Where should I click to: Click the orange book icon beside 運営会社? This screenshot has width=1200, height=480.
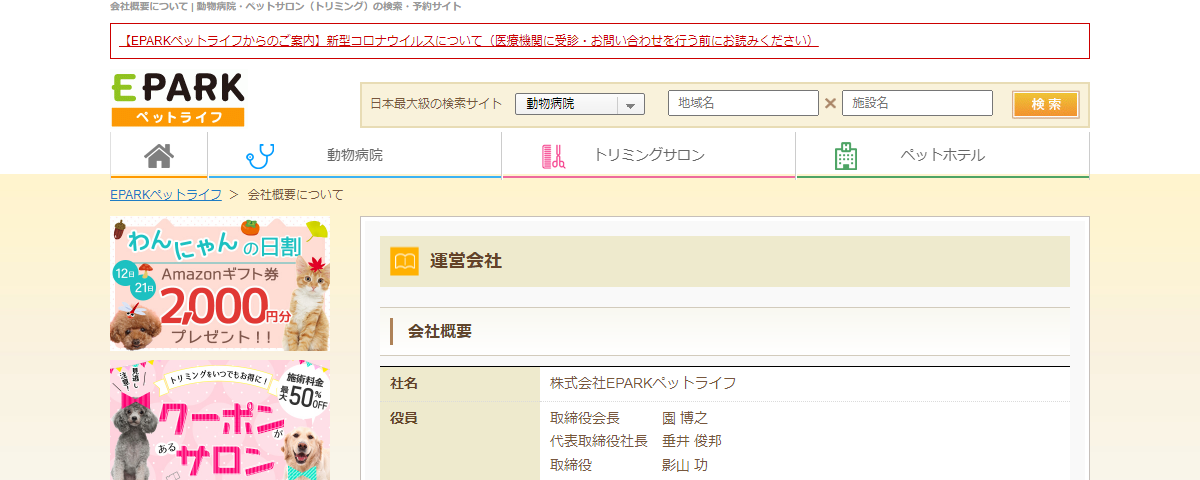click(404, 262)
